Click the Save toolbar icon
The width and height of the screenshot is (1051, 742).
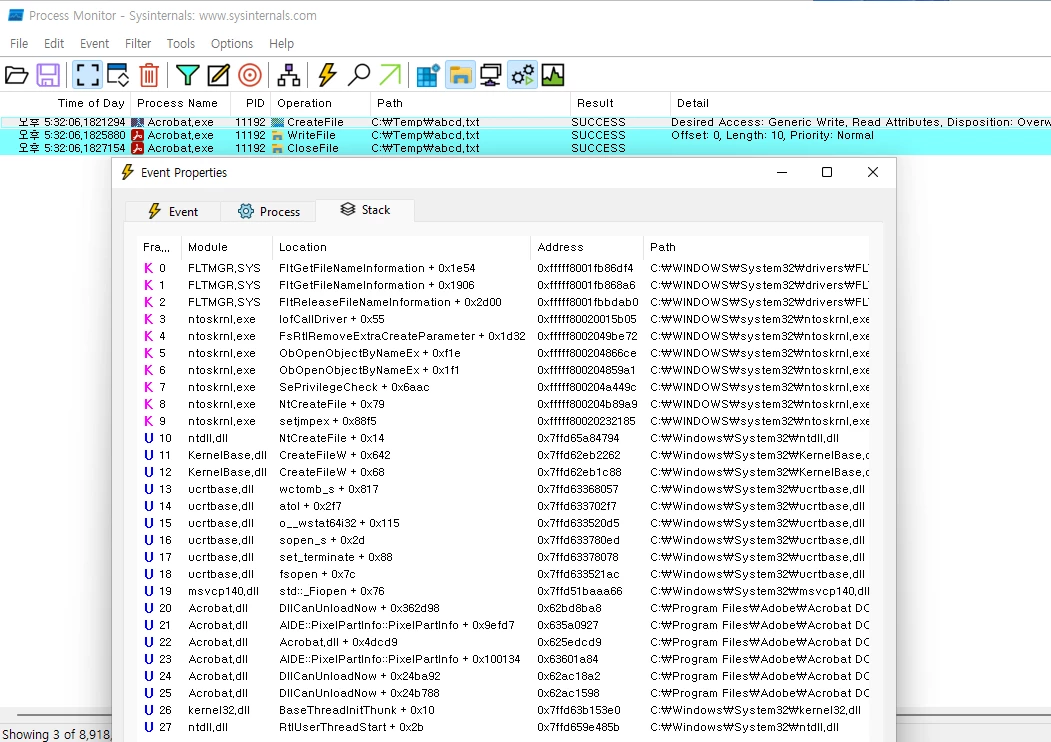[48, 75]
